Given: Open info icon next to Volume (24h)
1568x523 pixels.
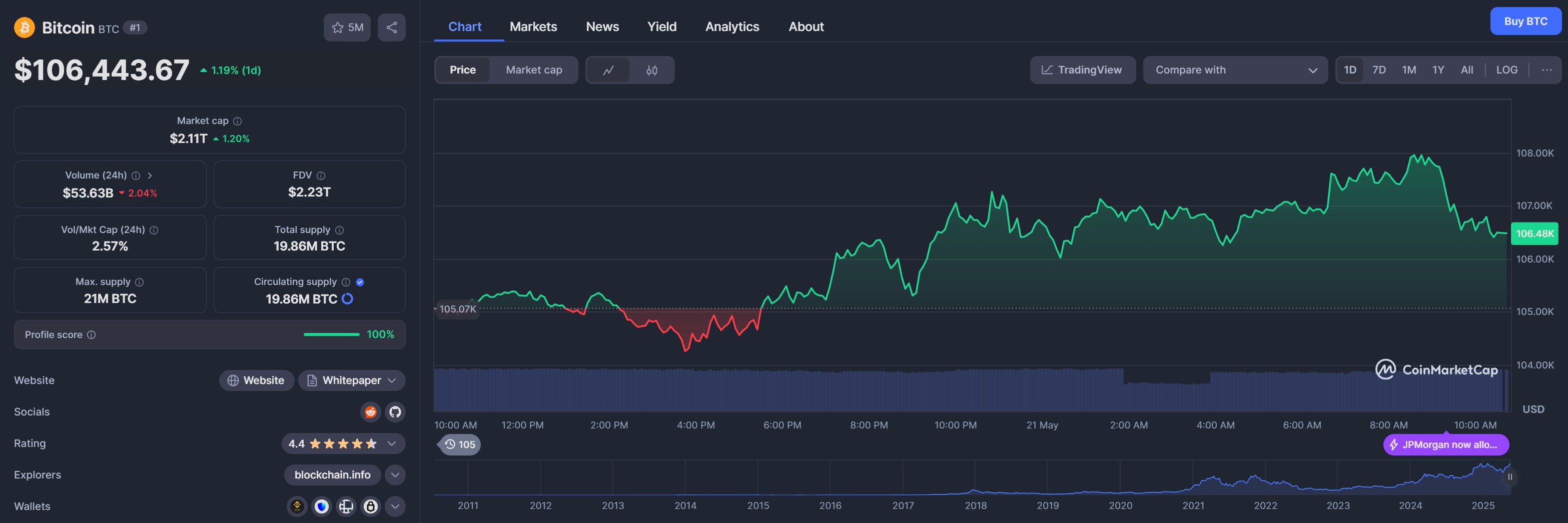Looking at the screenshot, I should [x=137, y=175].
